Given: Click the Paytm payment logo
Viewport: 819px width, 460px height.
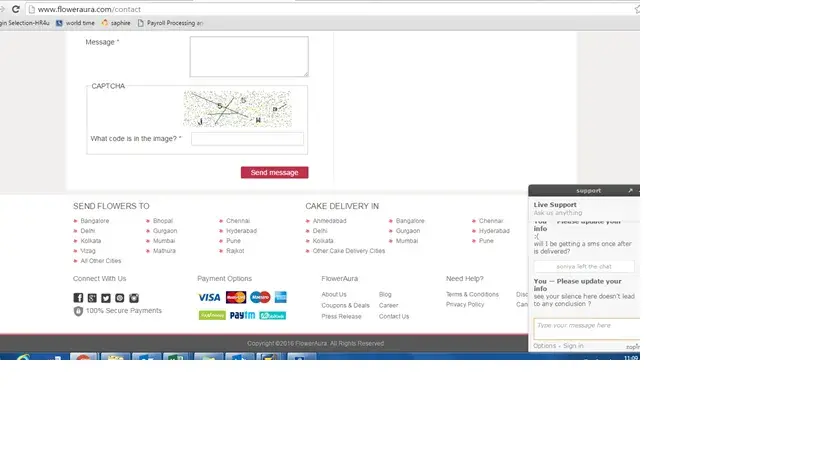Looking at the screenshot, I should point(242,315).
